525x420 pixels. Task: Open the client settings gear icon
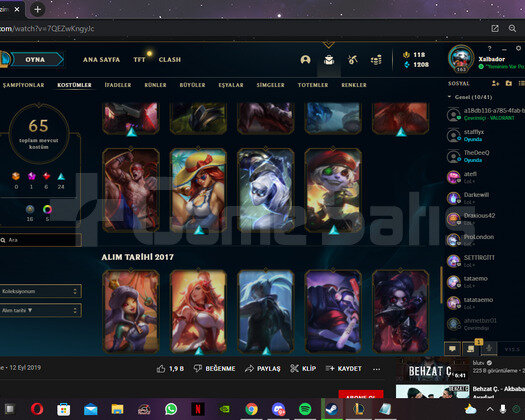point(518,49)
